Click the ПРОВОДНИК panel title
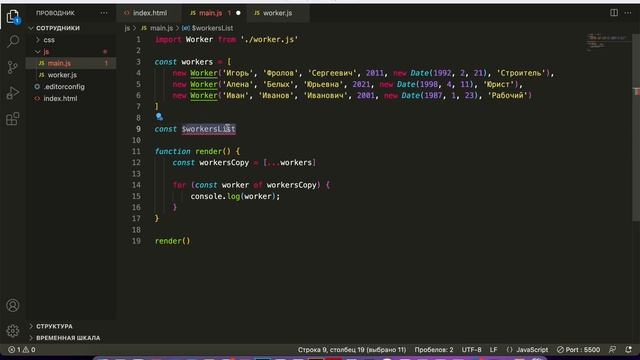This screenshot has width=640, height=360. pos(55,13)
